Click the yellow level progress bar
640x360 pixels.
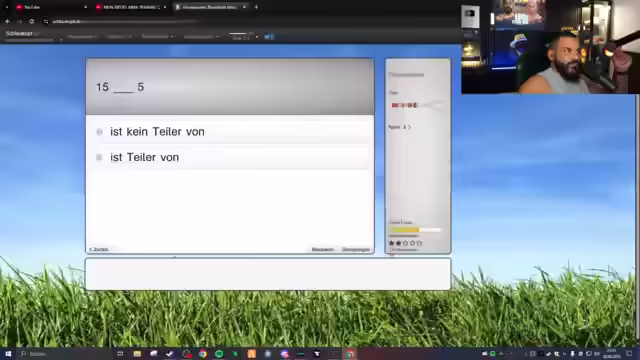415,230
